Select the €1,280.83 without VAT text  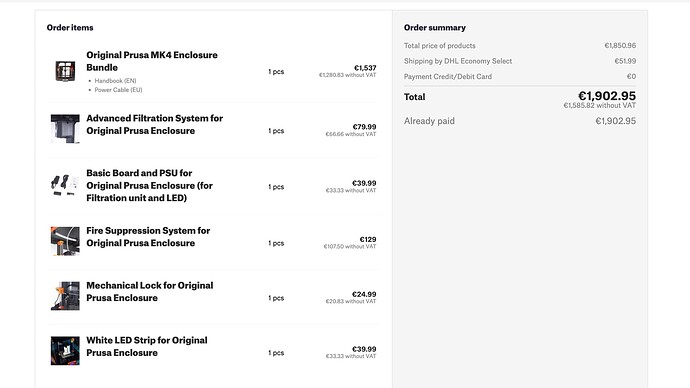pos(348,75)
